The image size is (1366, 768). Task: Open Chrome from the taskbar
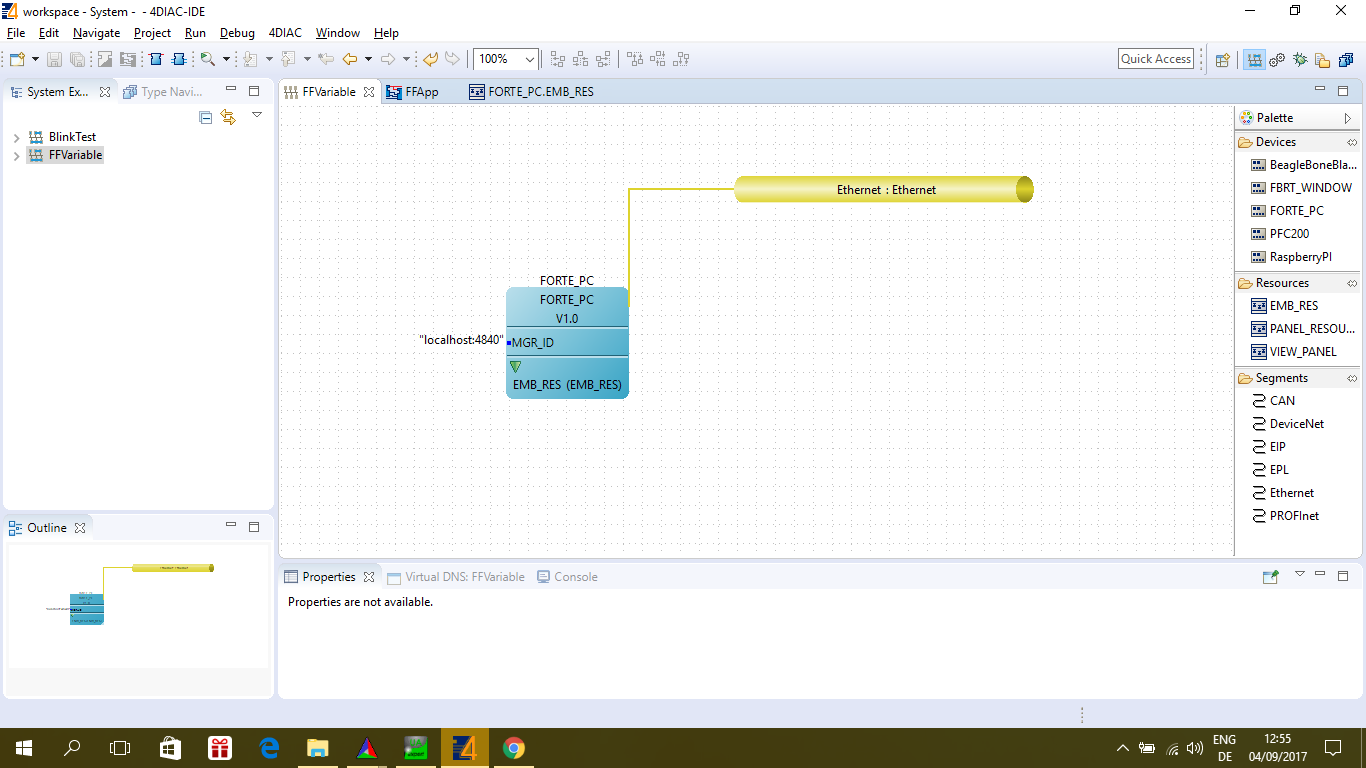click(x=514, y=748)
